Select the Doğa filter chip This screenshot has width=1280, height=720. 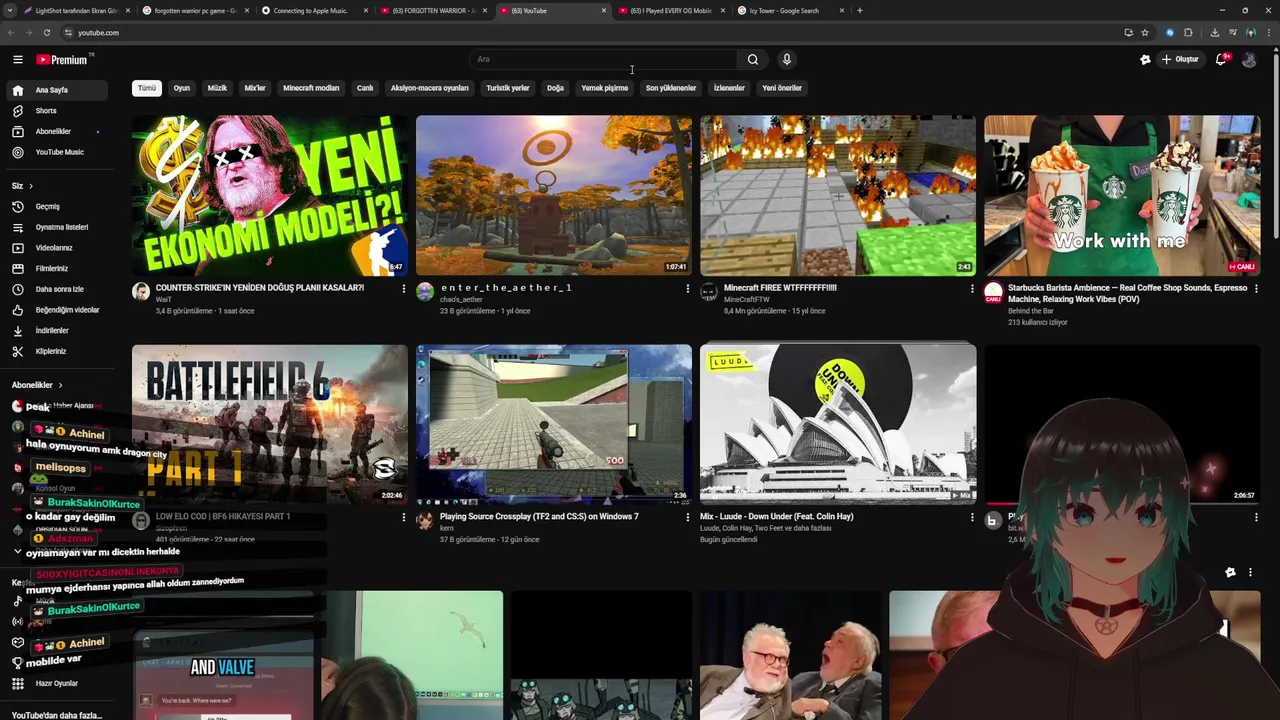[555, 88]
